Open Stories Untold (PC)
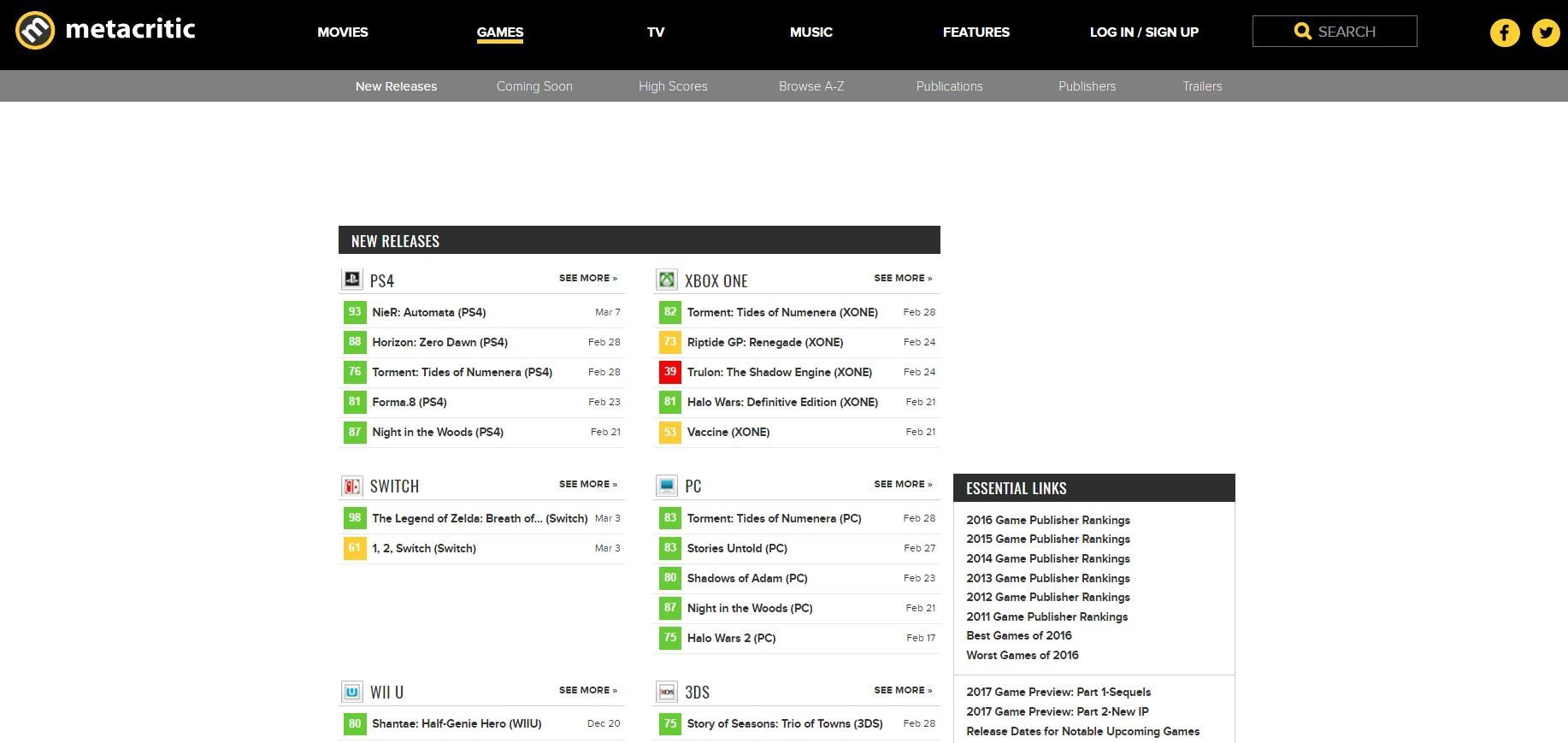 737,548
